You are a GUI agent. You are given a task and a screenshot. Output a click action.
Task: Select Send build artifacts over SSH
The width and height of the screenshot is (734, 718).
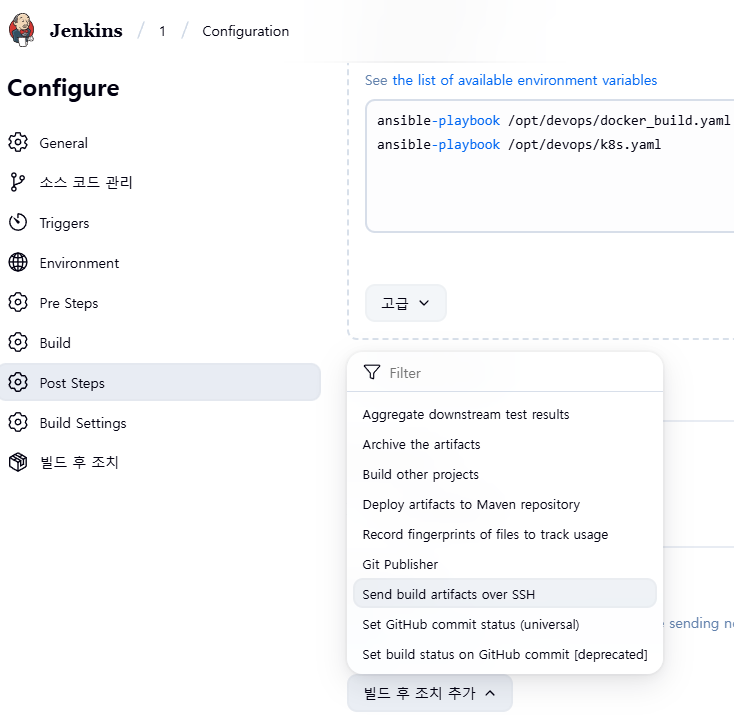click(449, 594)
